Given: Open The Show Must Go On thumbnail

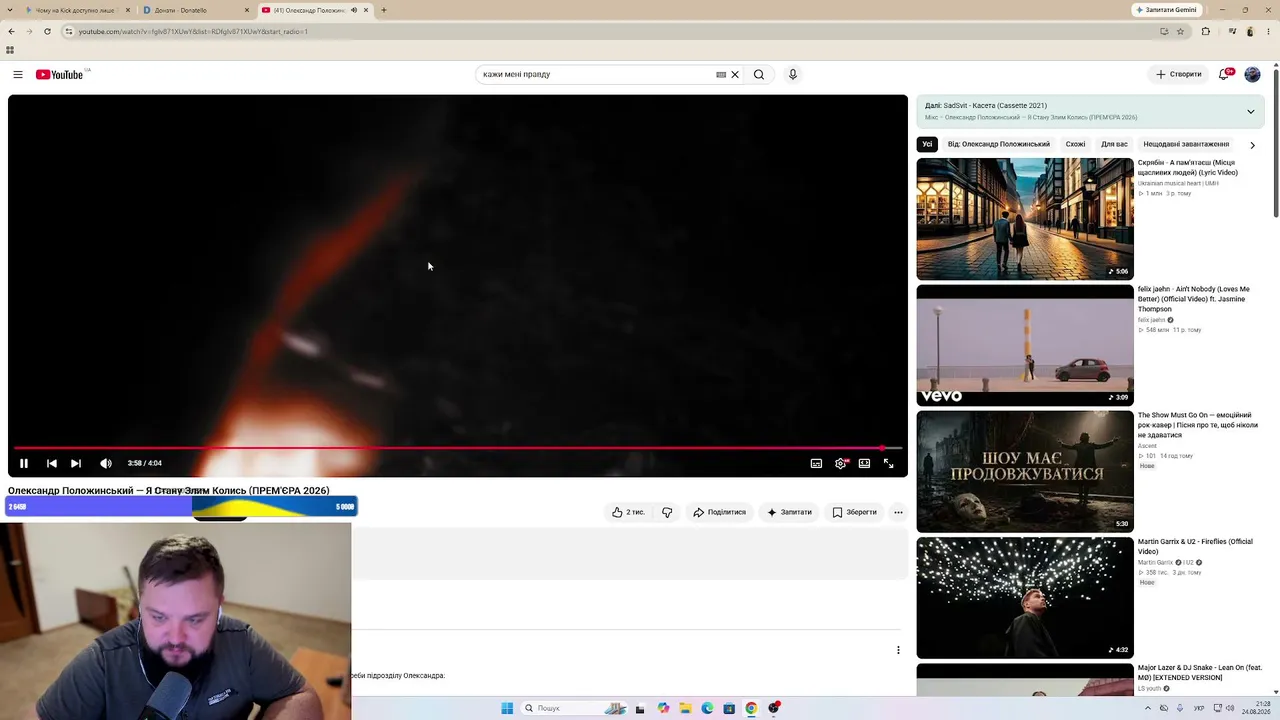Looking at the screenshot, I should (1025, 471).
